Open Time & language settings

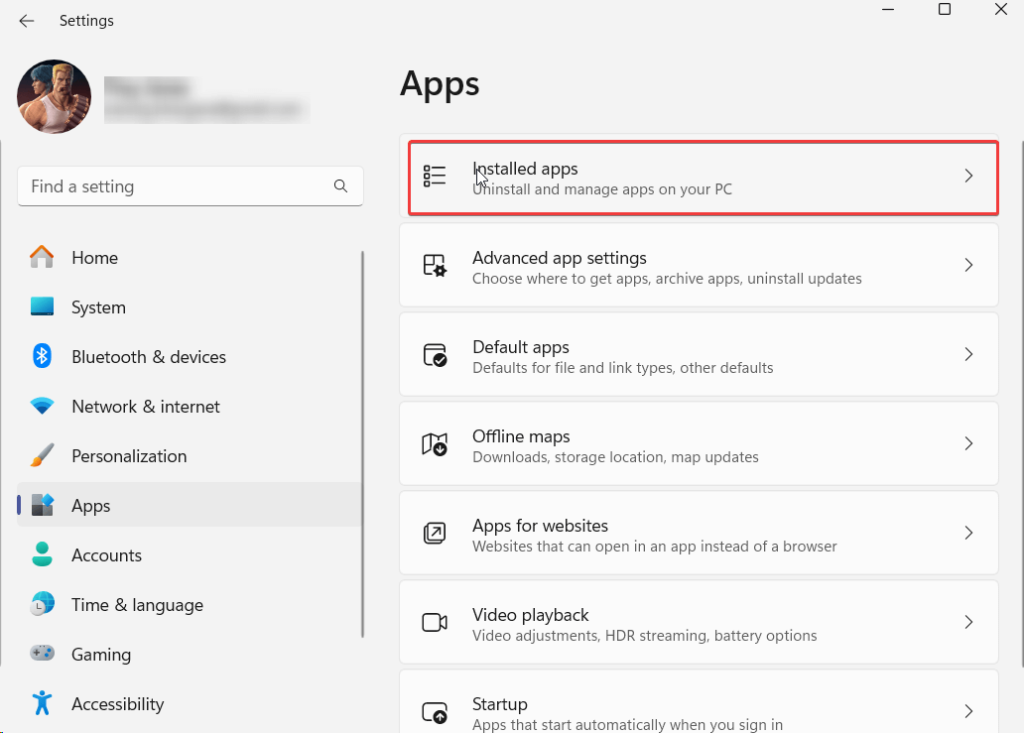click(137, 605)
